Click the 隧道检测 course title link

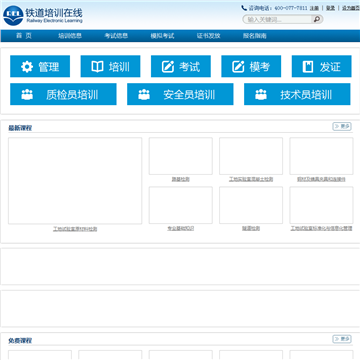(251, 228)
